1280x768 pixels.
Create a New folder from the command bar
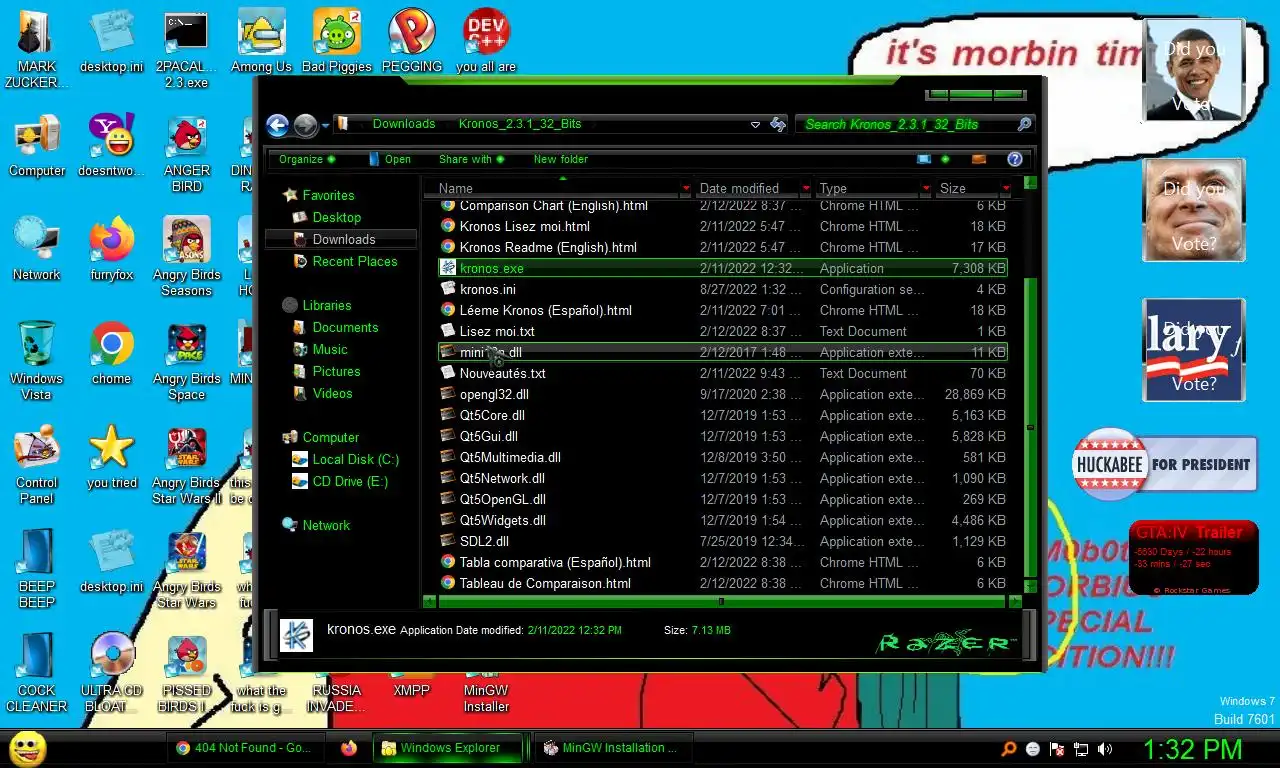coord(561,159)
